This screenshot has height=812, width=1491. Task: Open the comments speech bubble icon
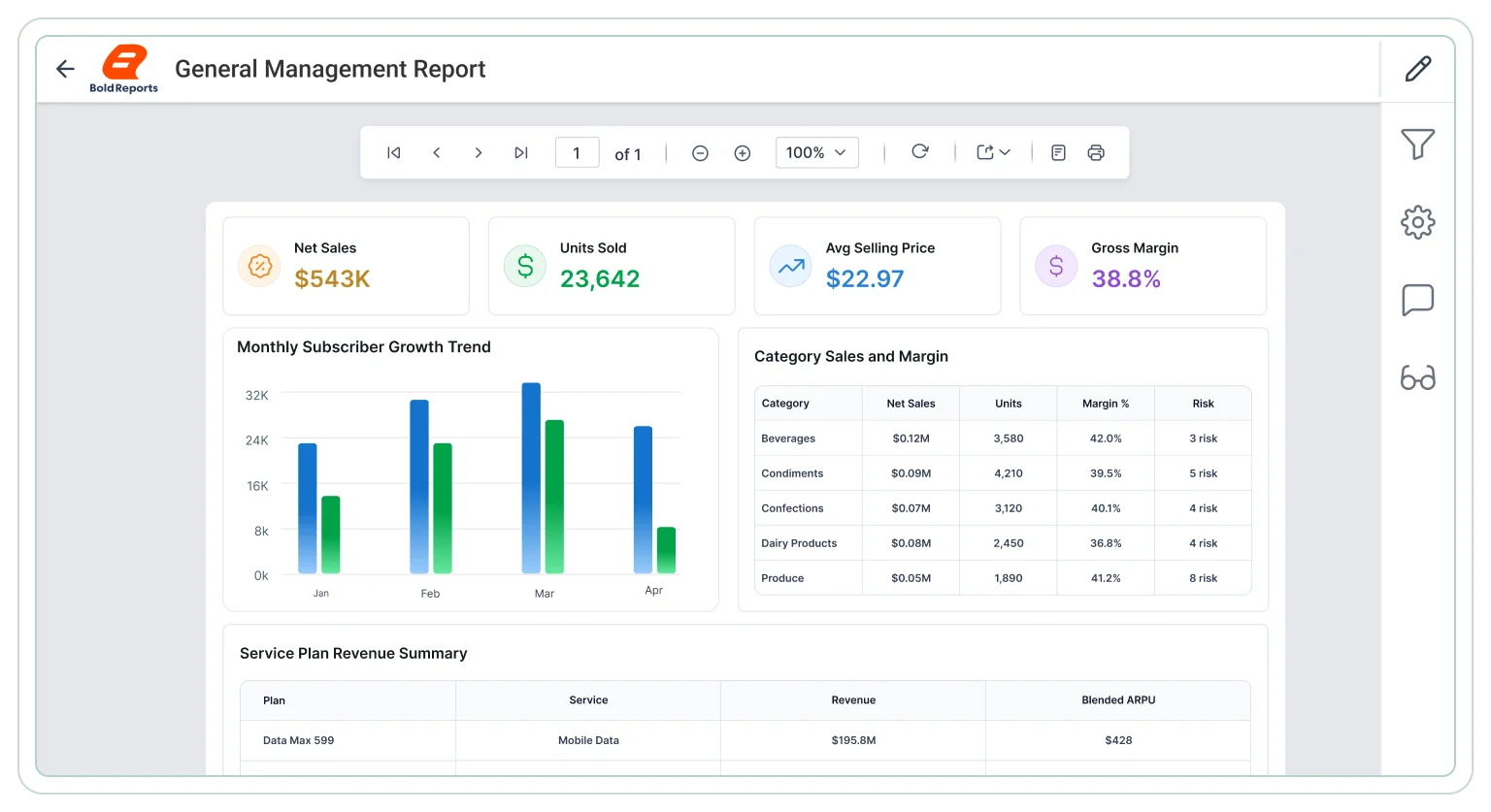[x=1418, y=300]
